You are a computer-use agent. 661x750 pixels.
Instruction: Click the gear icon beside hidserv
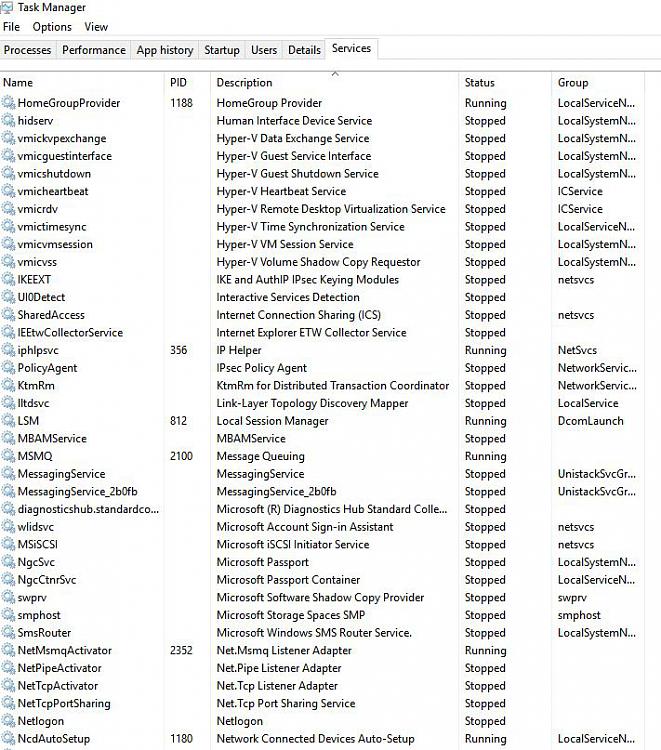tap(8, 120)
